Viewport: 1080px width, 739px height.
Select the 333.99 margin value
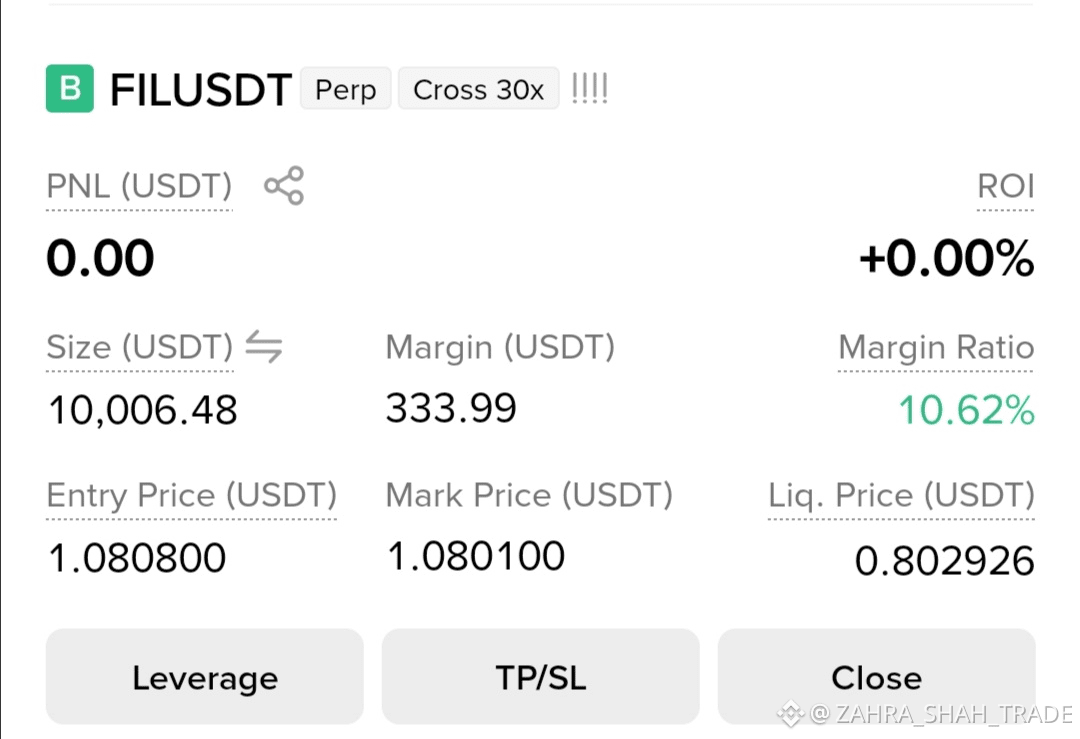pos(451,408)
